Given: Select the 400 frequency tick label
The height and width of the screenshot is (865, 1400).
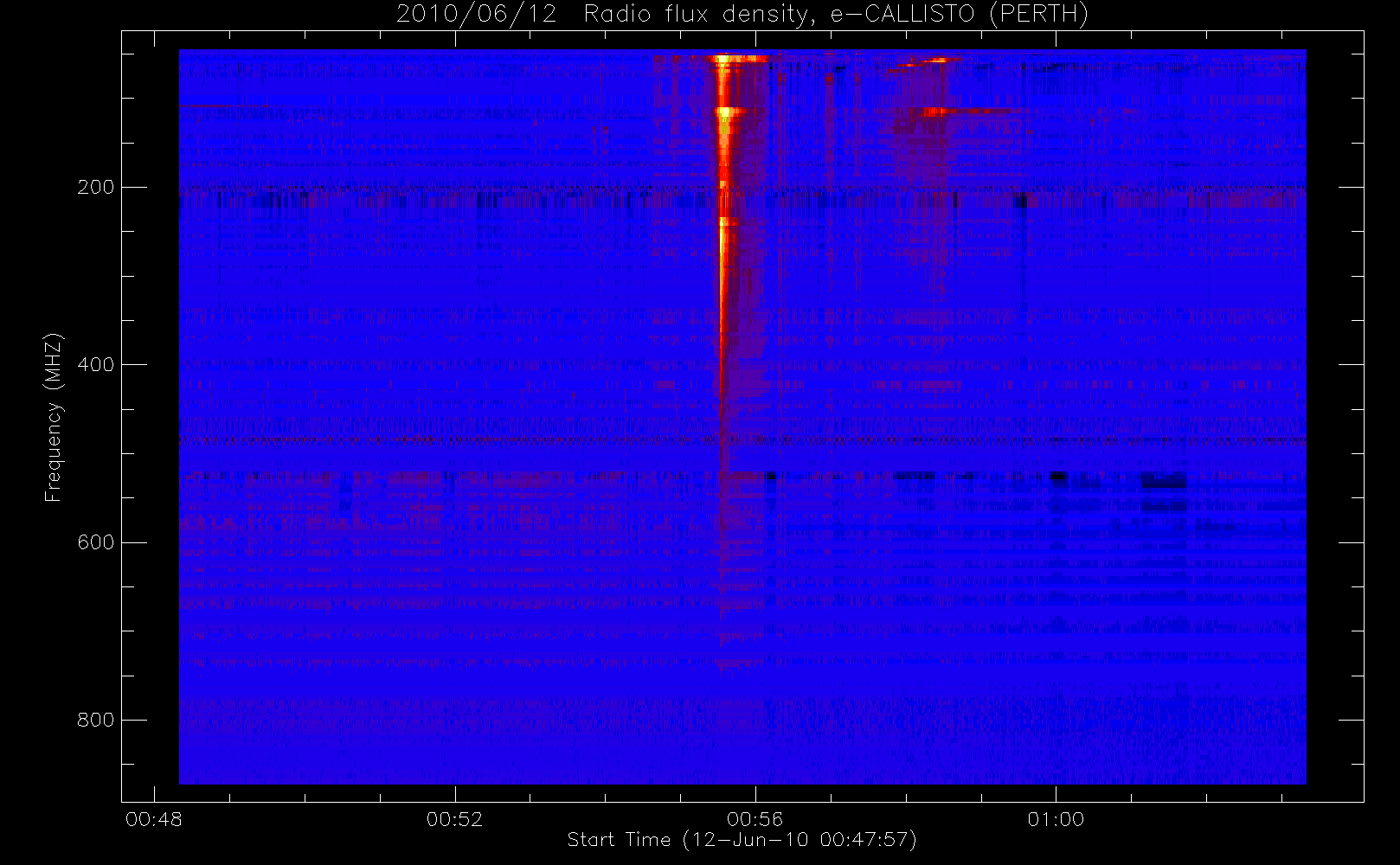Looking at the screenshot, I should coord(95,364).
